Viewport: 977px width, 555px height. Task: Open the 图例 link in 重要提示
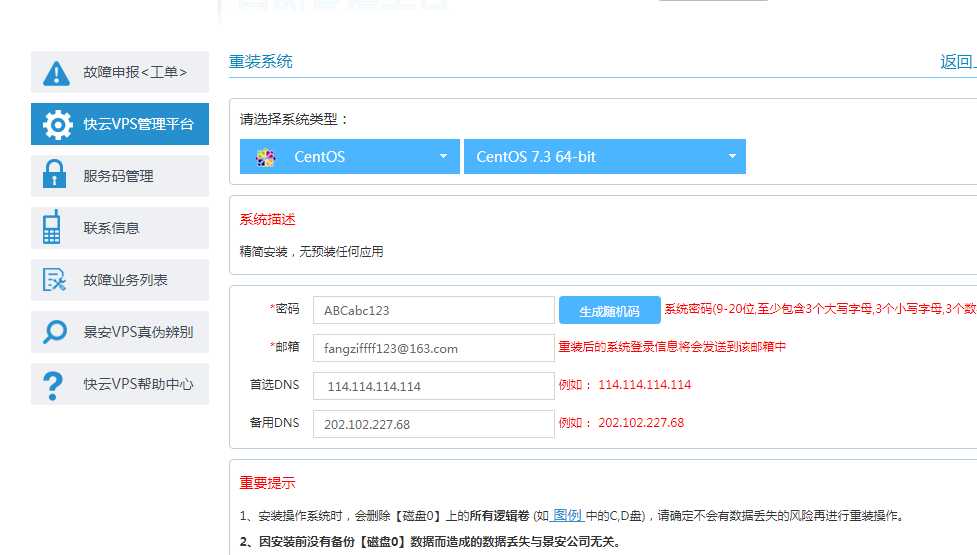pos(567,516)
